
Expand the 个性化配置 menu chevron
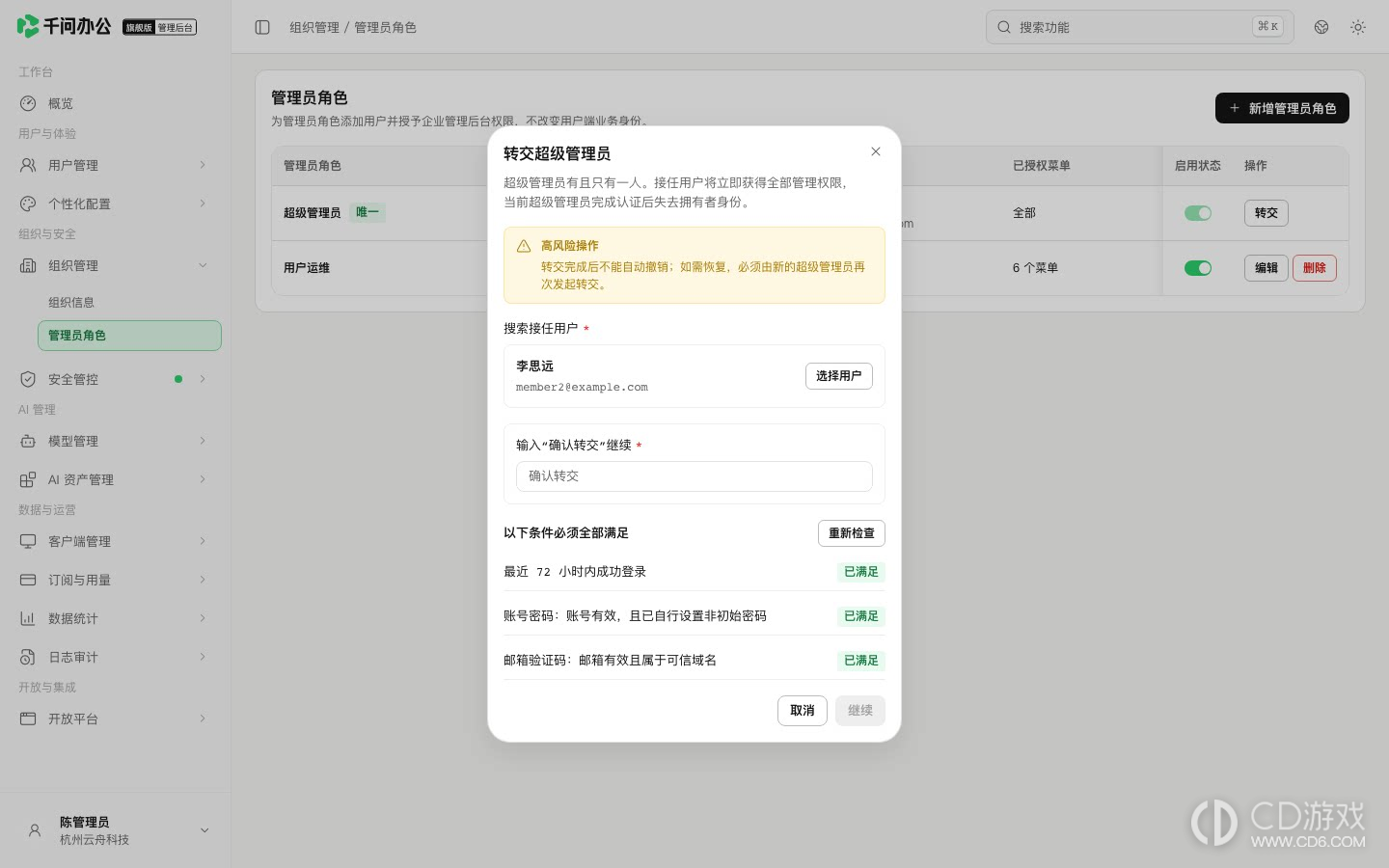click(203, 203)
